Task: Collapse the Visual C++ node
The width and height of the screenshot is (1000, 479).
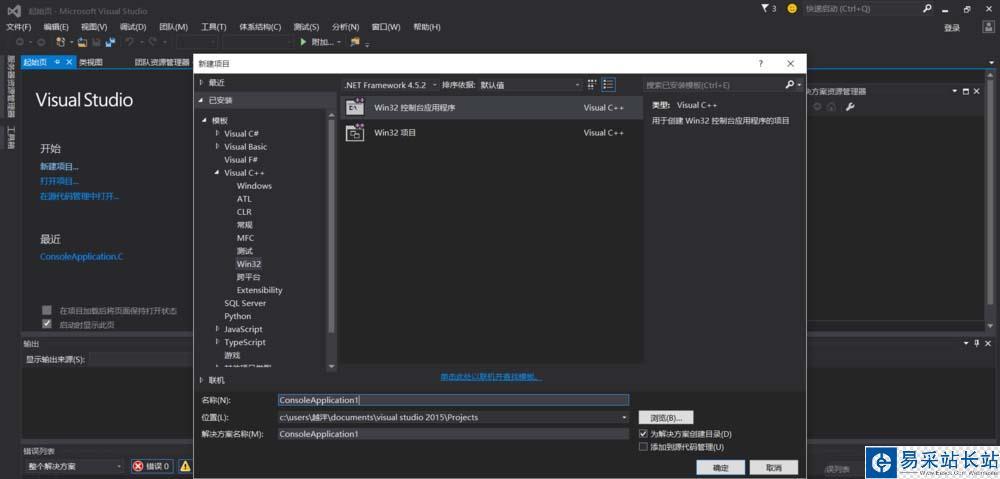Action: (x=217, y=172)
